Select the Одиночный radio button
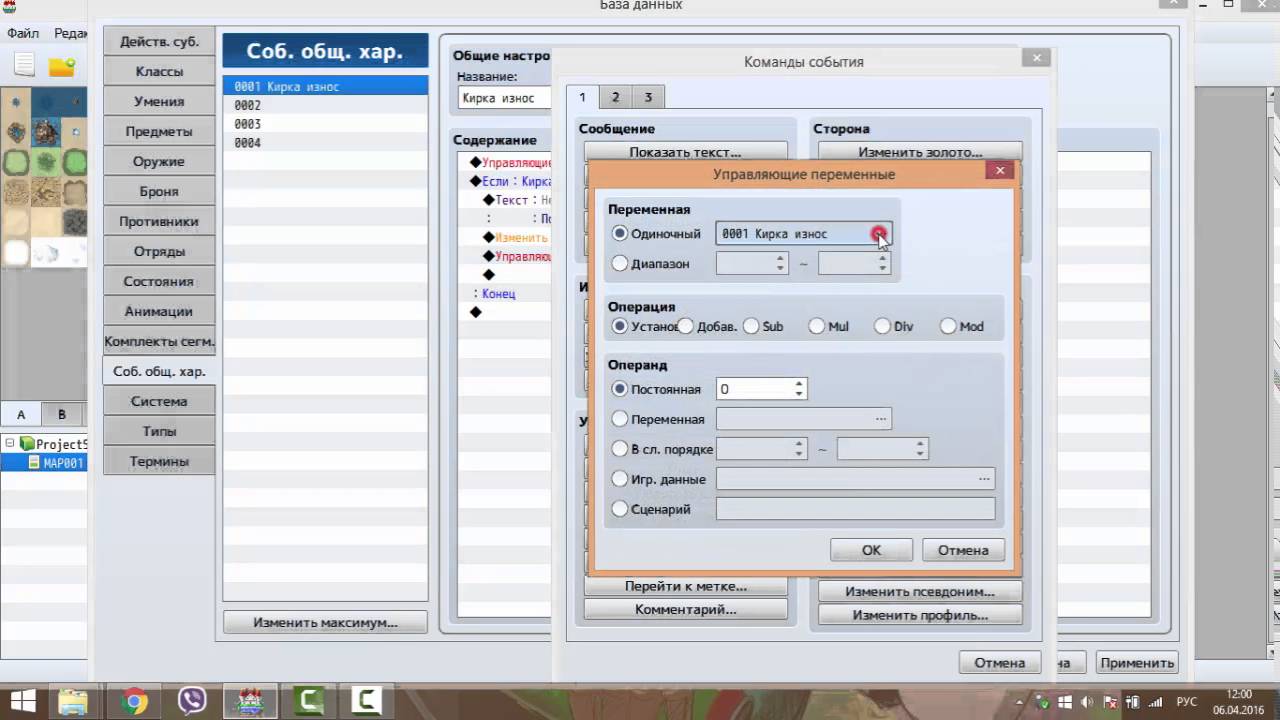 (620, 233)
